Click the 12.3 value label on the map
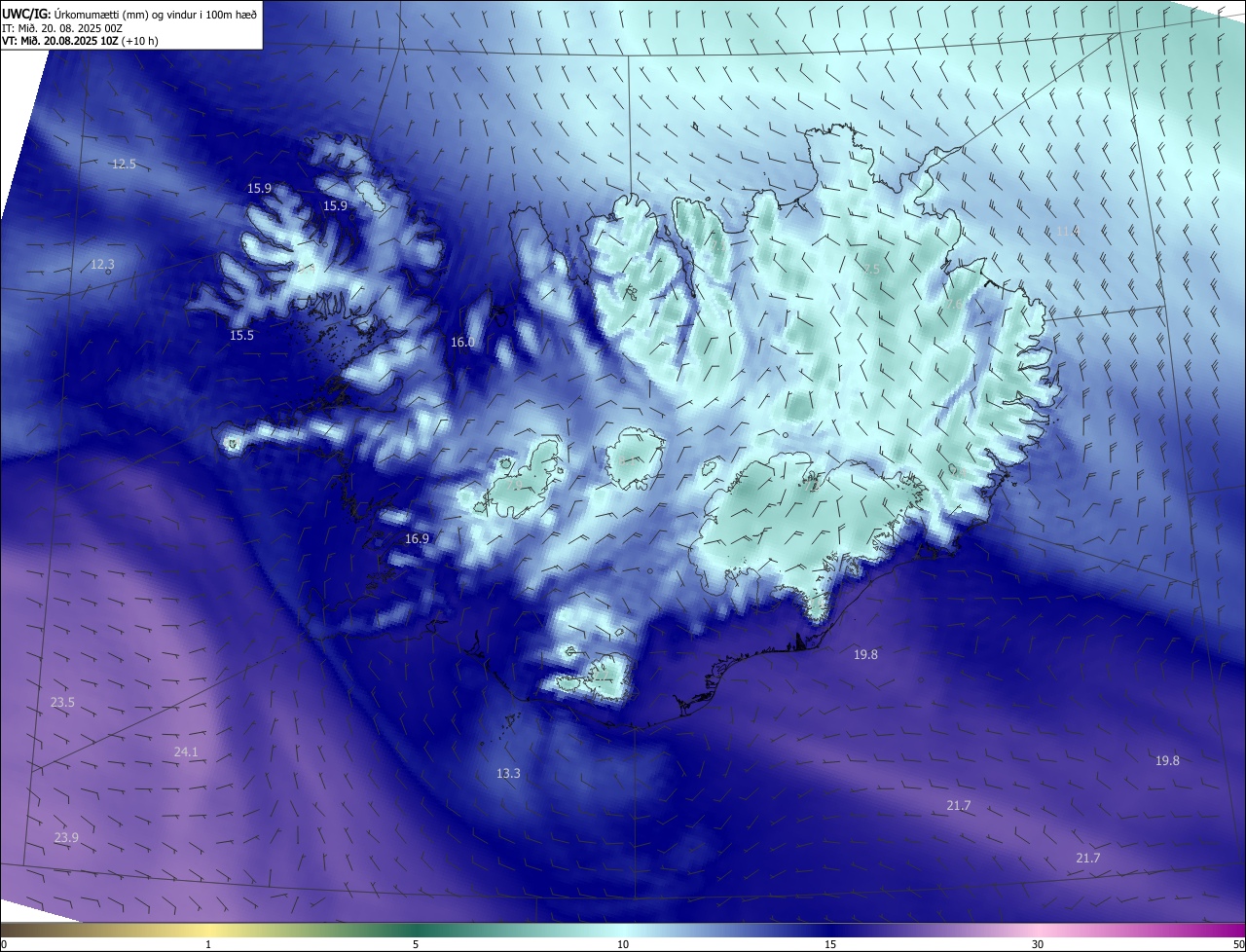The image size is (1246, 952). [x=102, y=264]
